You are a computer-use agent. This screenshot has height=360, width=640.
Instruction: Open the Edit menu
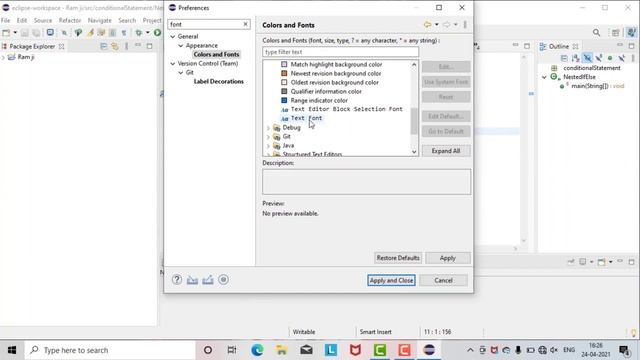[22, 20]
